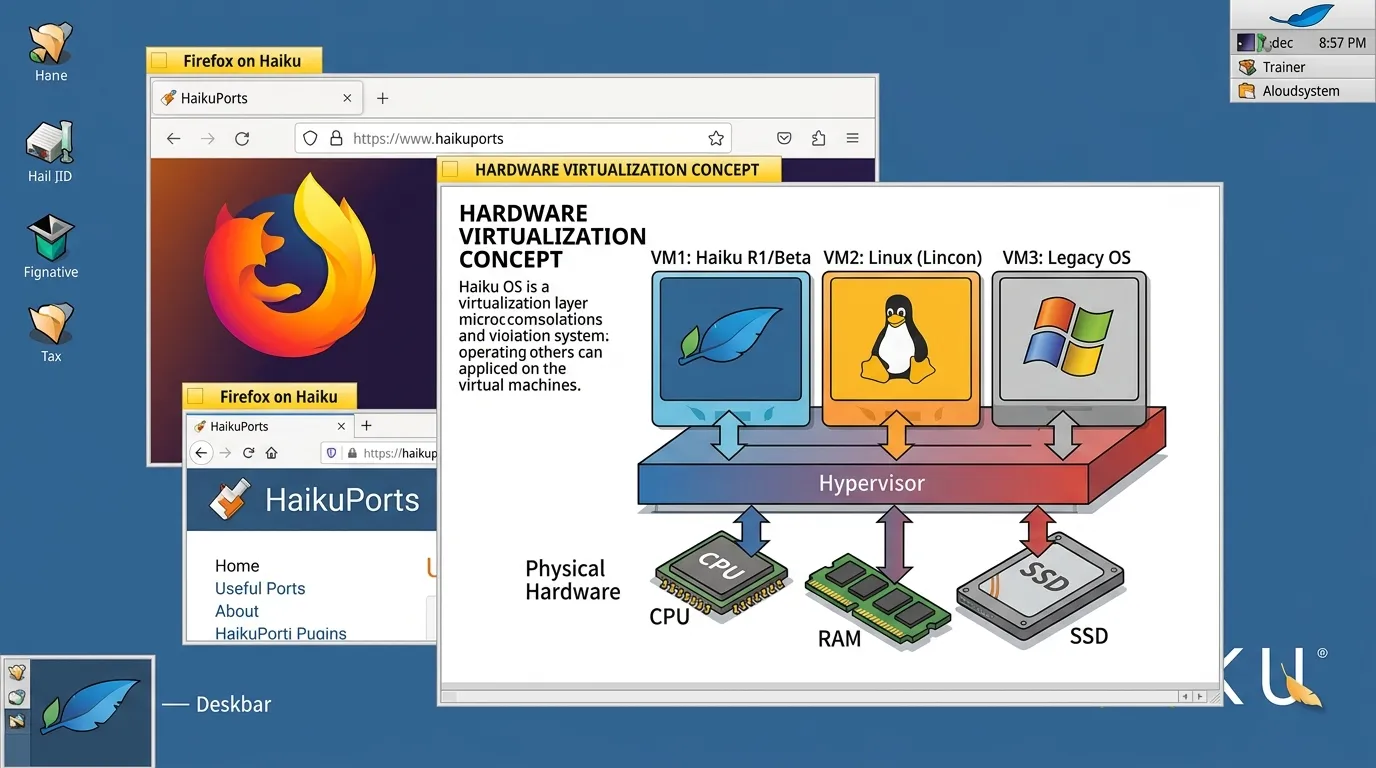The image size is (1376, 768).
Task: Open the hamburger menu in the large Firefox window
Action: point(853,139)
